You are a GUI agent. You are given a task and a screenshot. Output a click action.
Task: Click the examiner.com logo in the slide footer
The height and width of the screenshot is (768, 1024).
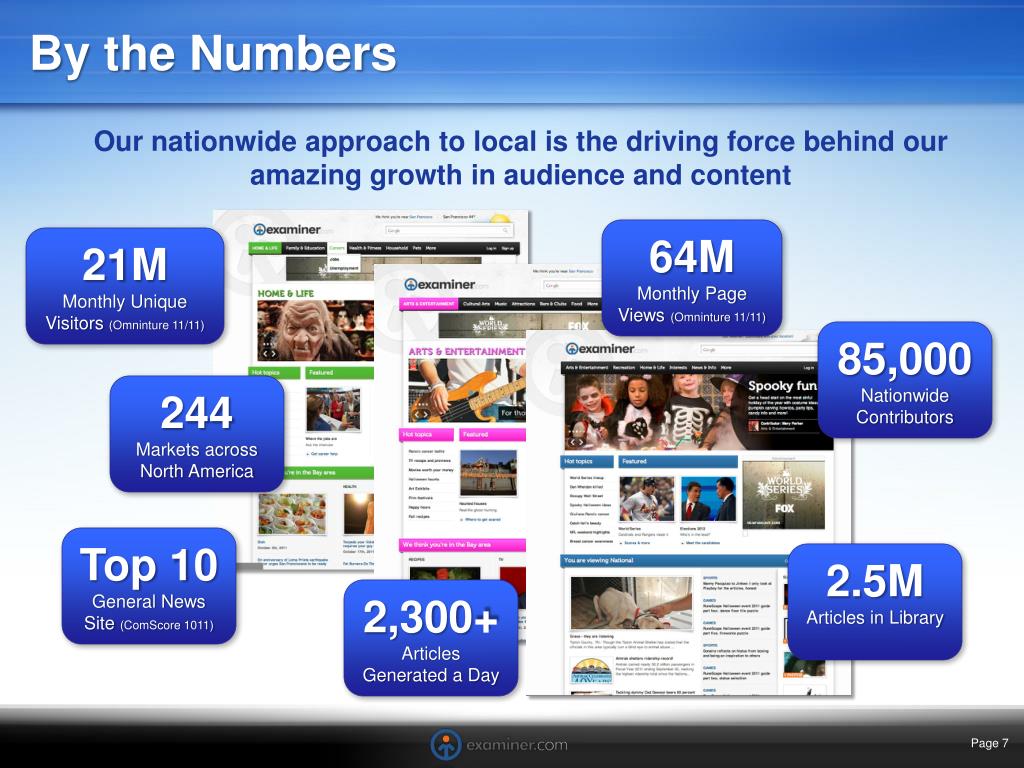pyautogui.click(x=499, y=744)
